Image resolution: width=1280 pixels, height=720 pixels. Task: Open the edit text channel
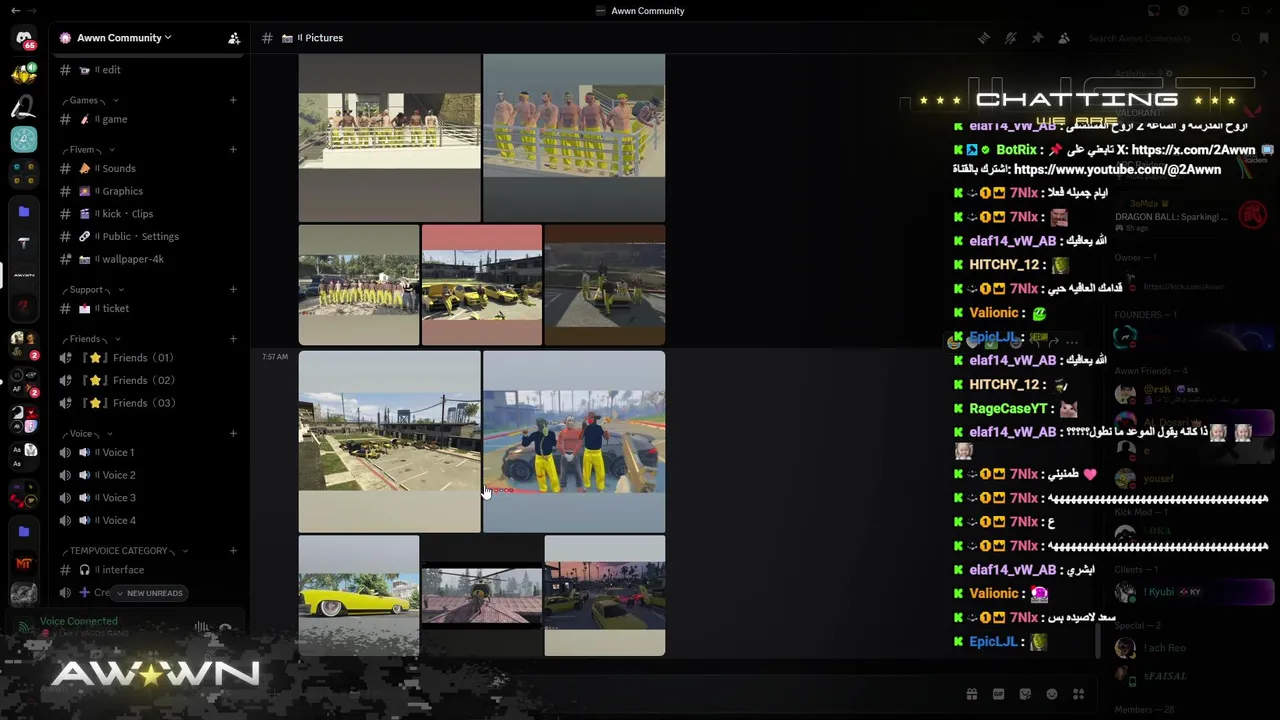[150, 70]
